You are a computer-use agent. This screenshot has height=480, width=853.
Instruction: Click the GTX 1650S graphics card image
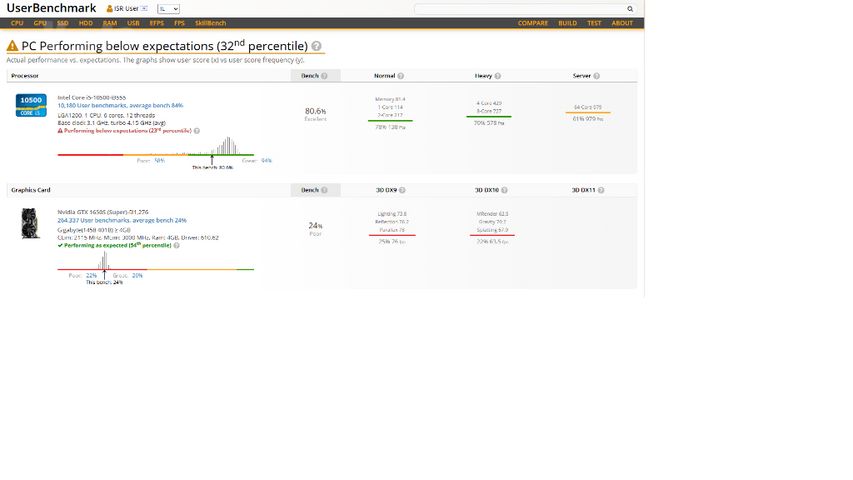click(30, 223)
